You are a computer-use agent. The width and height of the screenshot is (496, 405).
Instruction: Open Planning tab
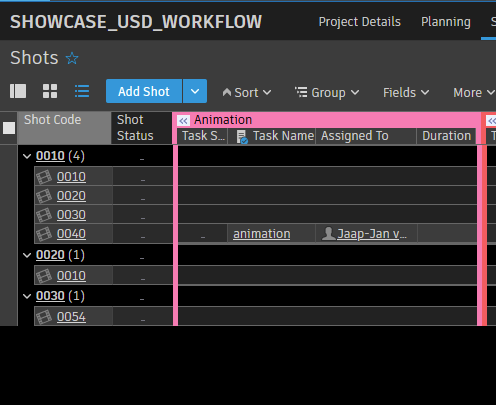(446, 22)
